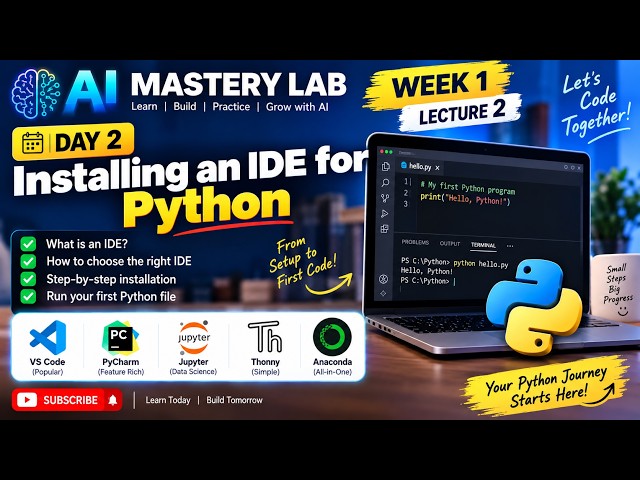Viewport: 640px width, 480px height.
Task: Click the large Python snake logo
Action: tap(534, 307)
